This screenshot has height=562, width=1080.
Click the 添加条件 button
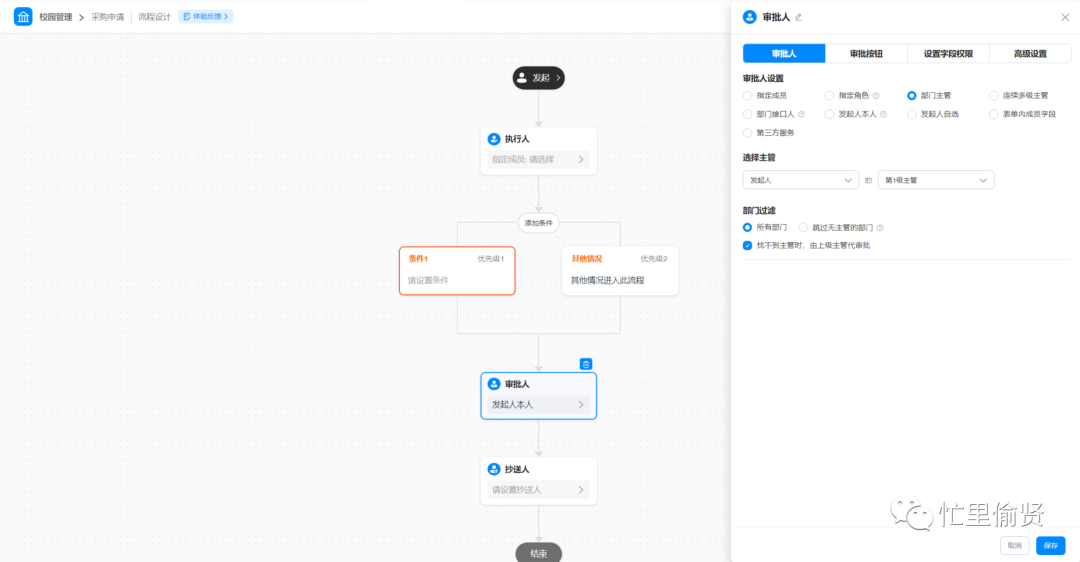click(538, 223)
